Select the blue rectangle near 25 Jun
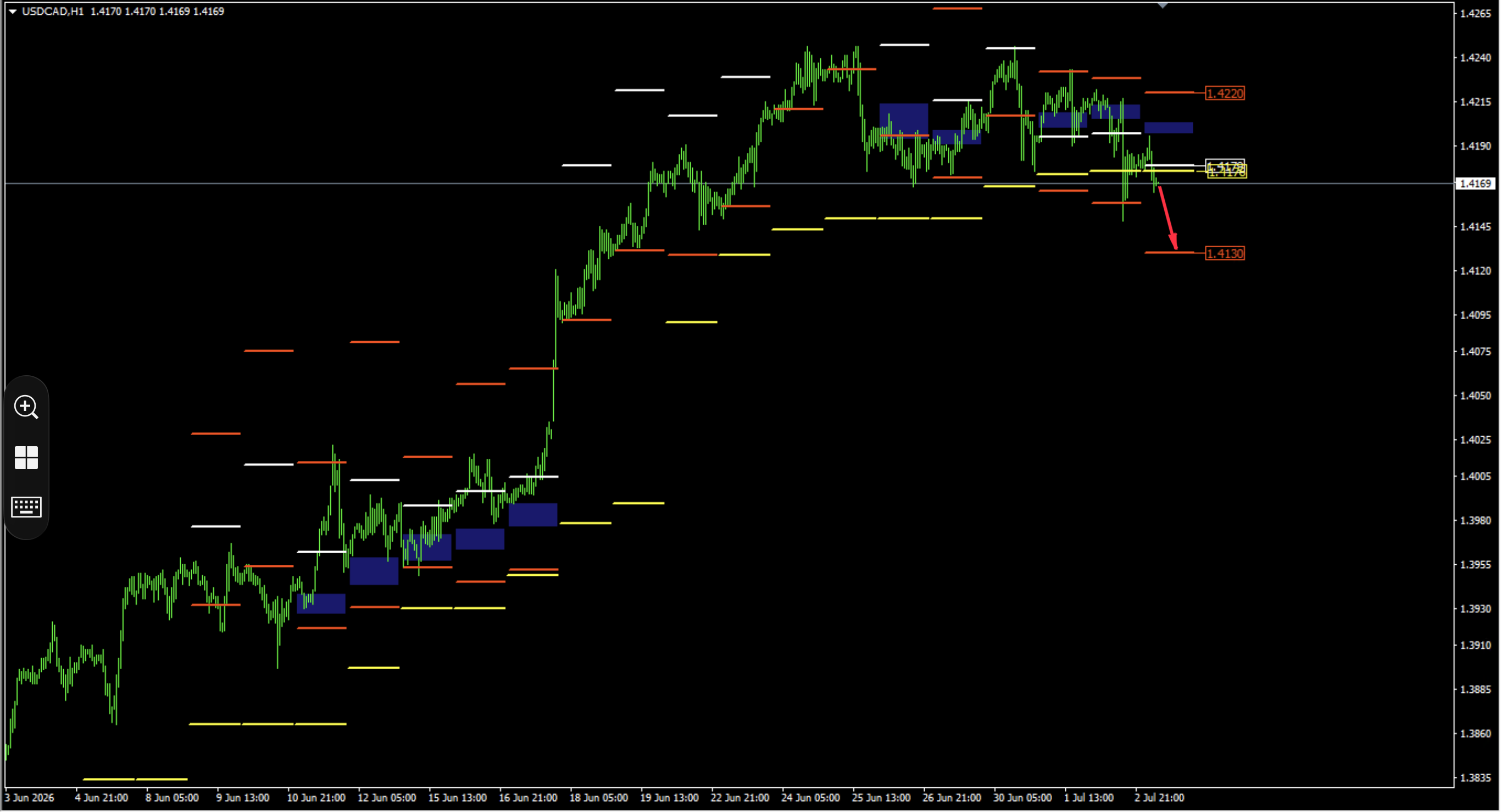 click(x=904, y=119)
